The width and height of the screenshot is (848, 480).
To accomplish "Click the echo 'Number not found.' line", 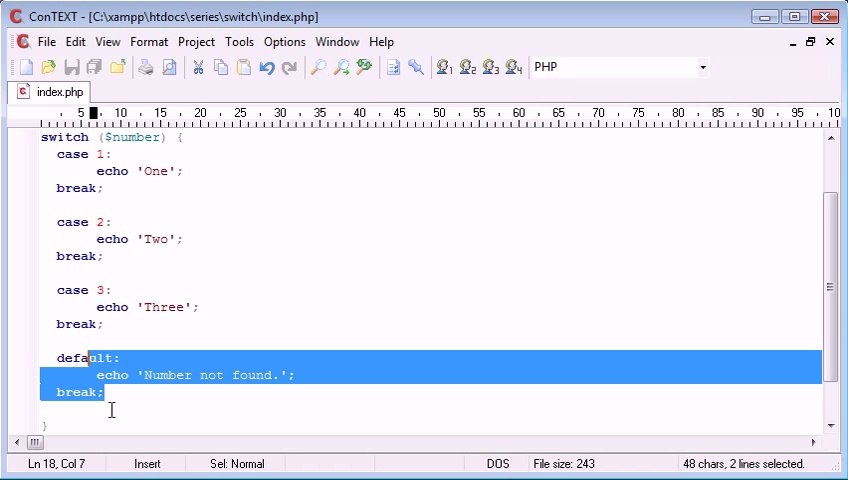I will (195, 375).
